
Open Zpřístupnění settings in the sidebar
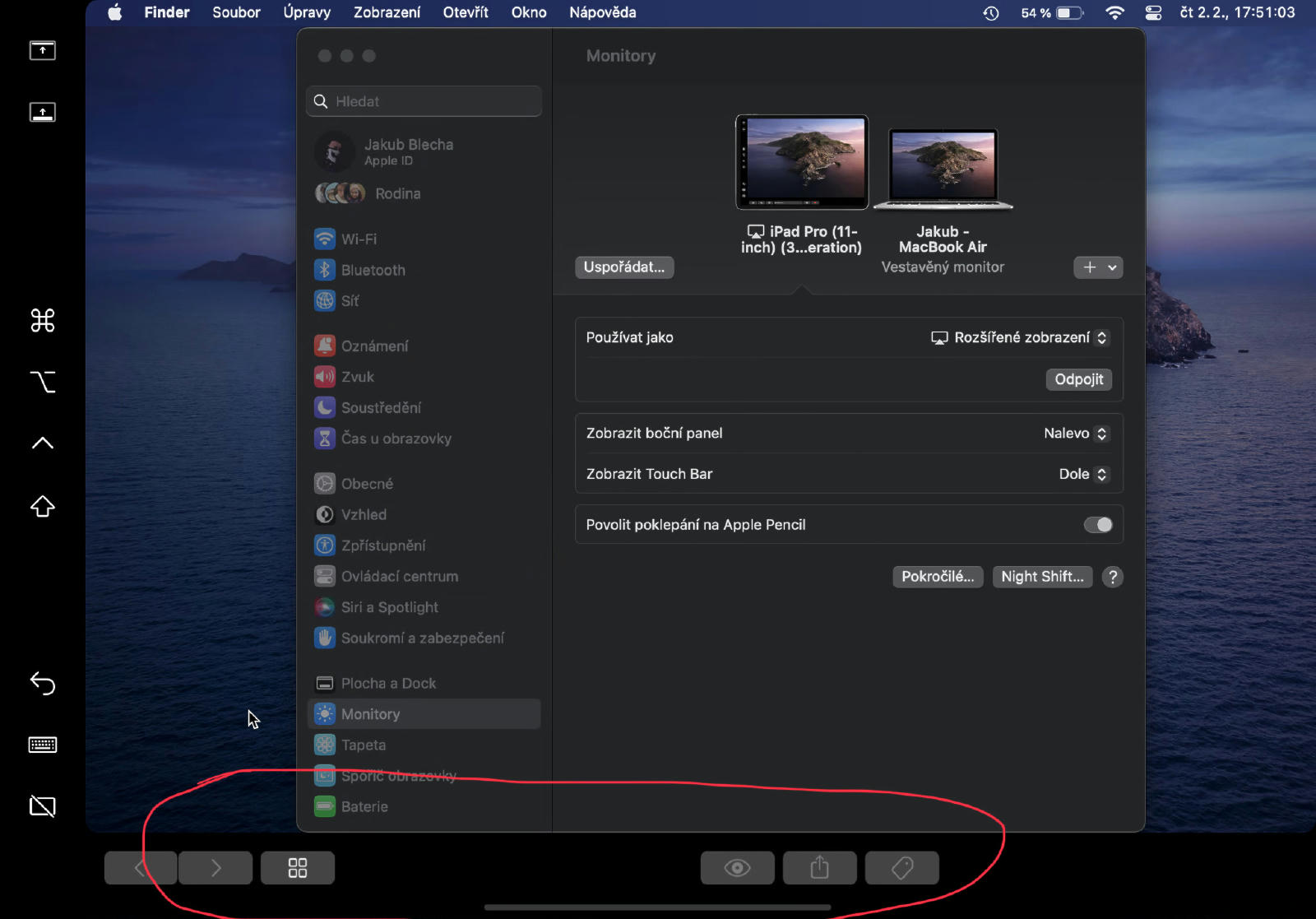[424, 545]
